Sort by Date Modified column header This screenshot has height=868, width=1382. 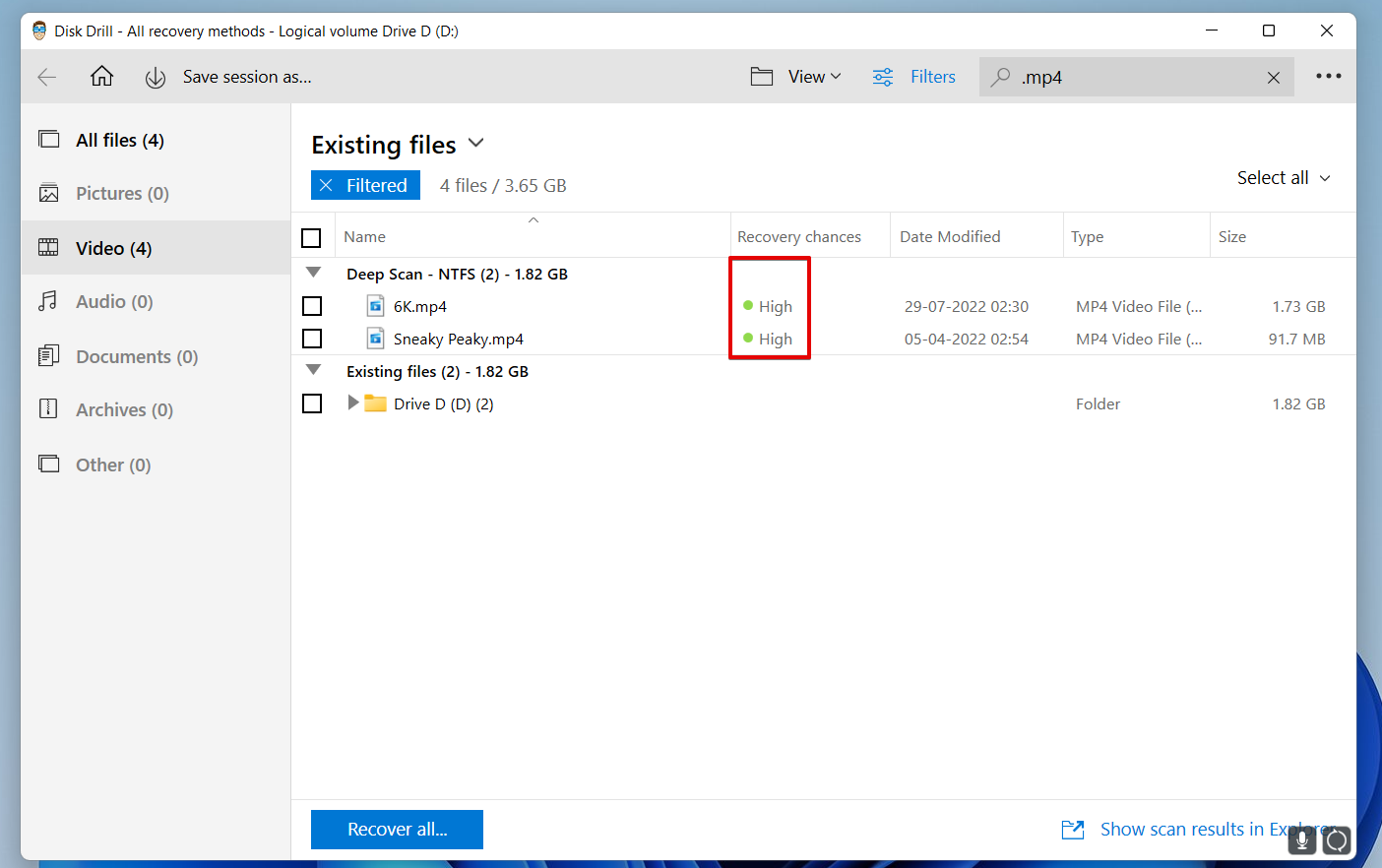[950, 237]
